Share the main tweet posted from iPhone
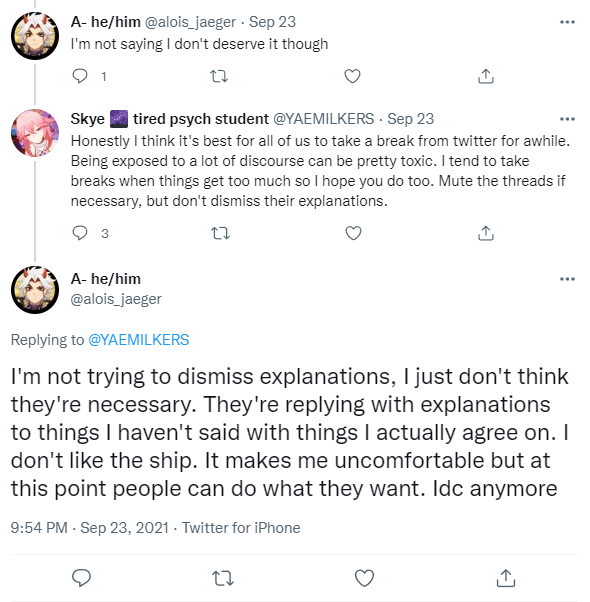Viewport: 590px width, 602px height. (x=506, y=578)
